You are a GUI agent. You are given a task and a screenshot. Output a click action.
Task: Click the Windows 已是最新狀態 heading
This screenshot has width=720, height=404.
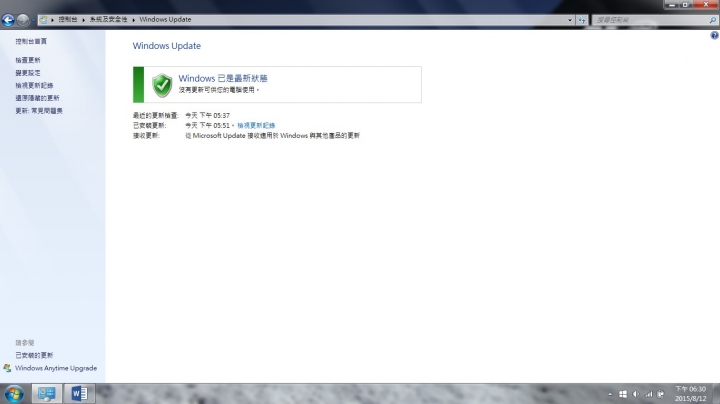coord(223,79)
